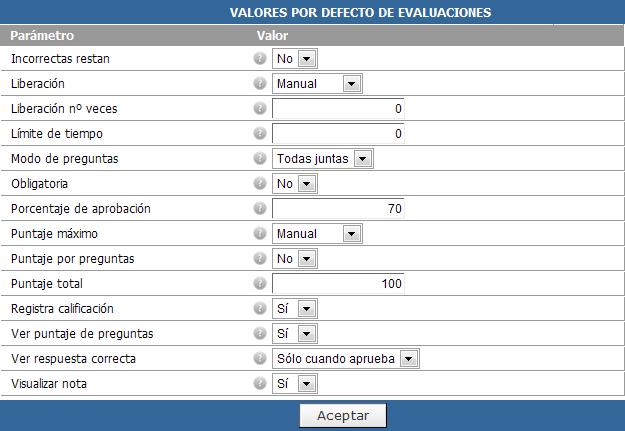Viewport: 625px width, 431px height.
Task: Open help for Visualizar nota
Action: tap(259, 384)
